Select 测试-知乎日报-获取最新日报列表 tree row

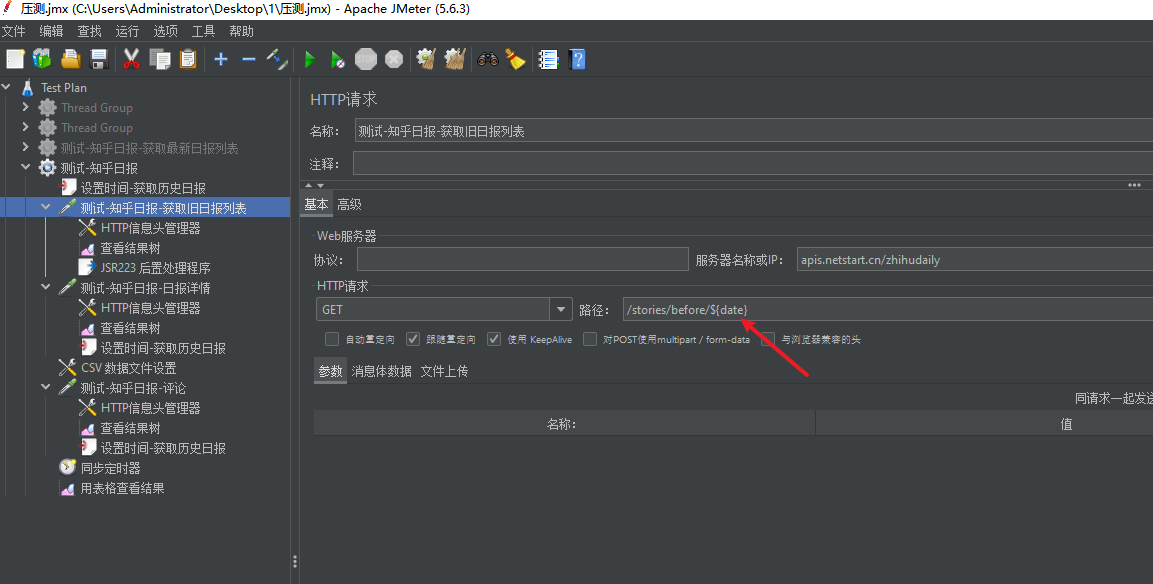149,148
